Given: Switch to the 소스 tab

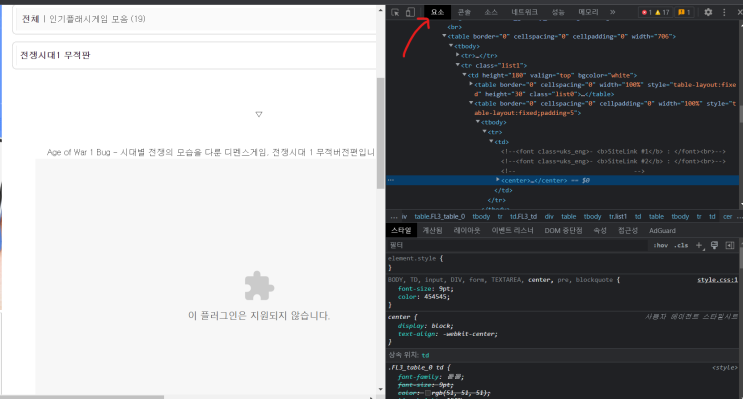Looking at the screenshot, I should pyautogui.click(x=490, y=12).
